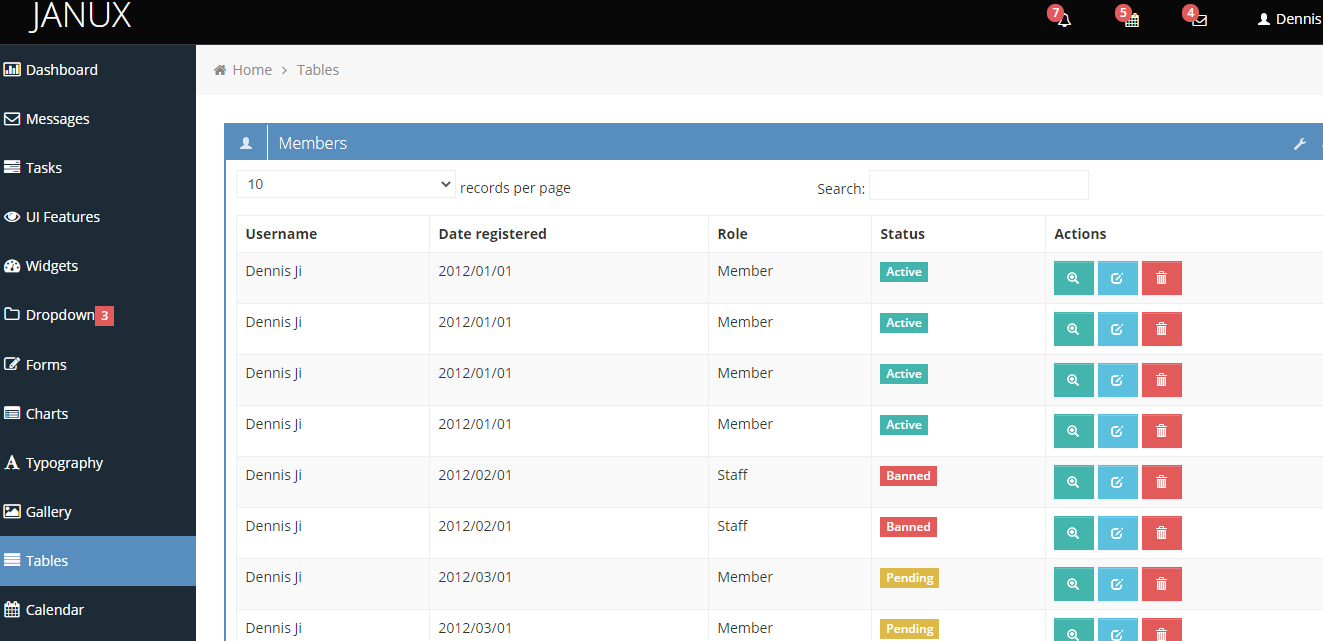The image size is (1323, 641).
Task: Click inside the Search input field
Action: tap(978, 185)
